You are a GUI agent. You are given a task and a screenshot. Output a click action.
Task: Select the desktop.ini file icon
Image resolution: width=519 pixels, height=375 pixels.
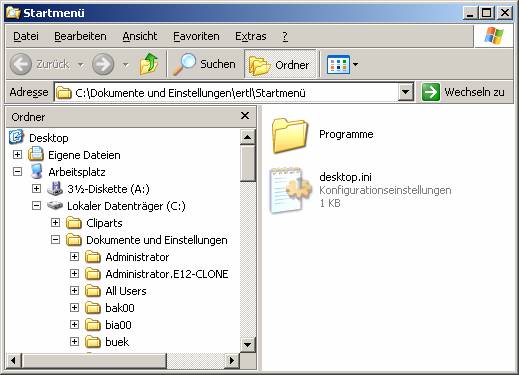pos(291,190)
